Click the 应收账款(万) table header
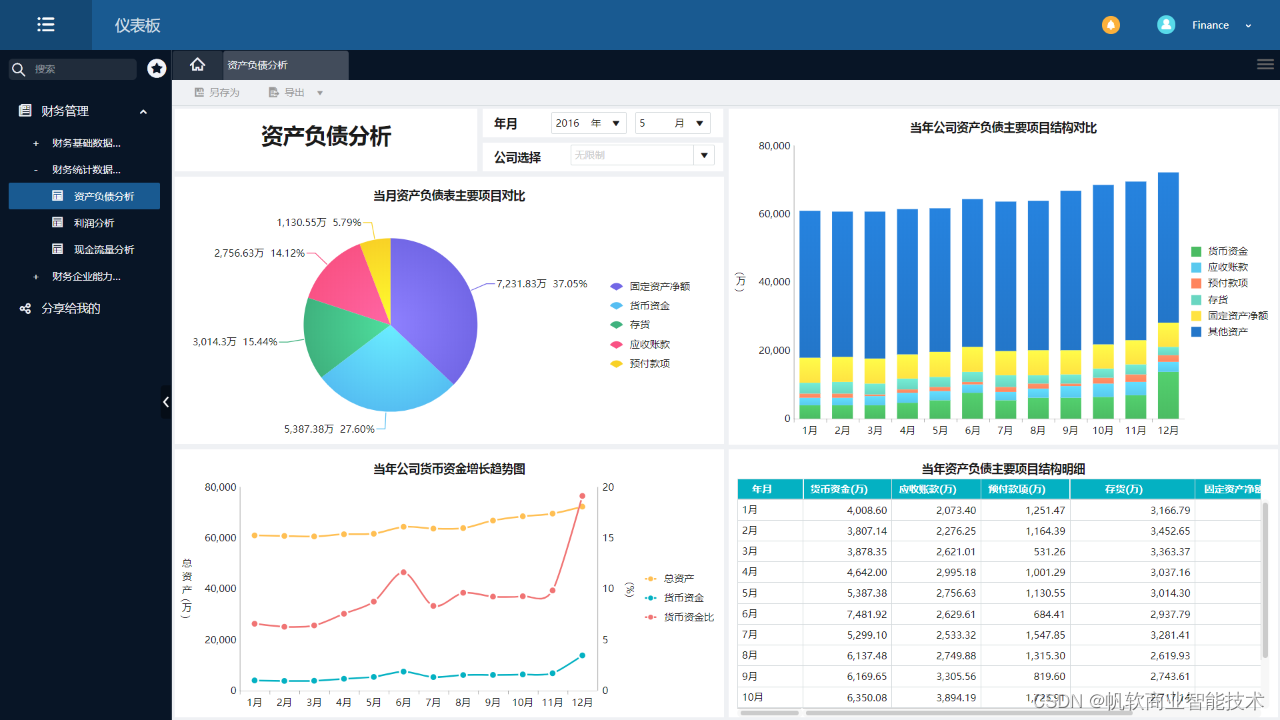1280x720 pixels. pos(936,489)
